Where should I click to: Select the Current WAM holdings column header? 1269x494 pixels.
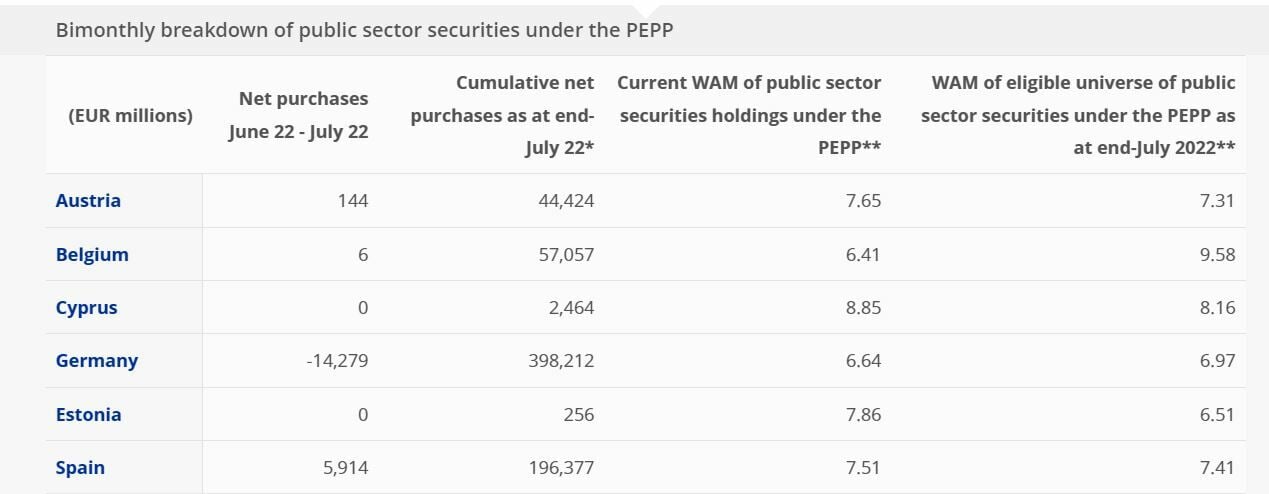click(x=750, y=115)
